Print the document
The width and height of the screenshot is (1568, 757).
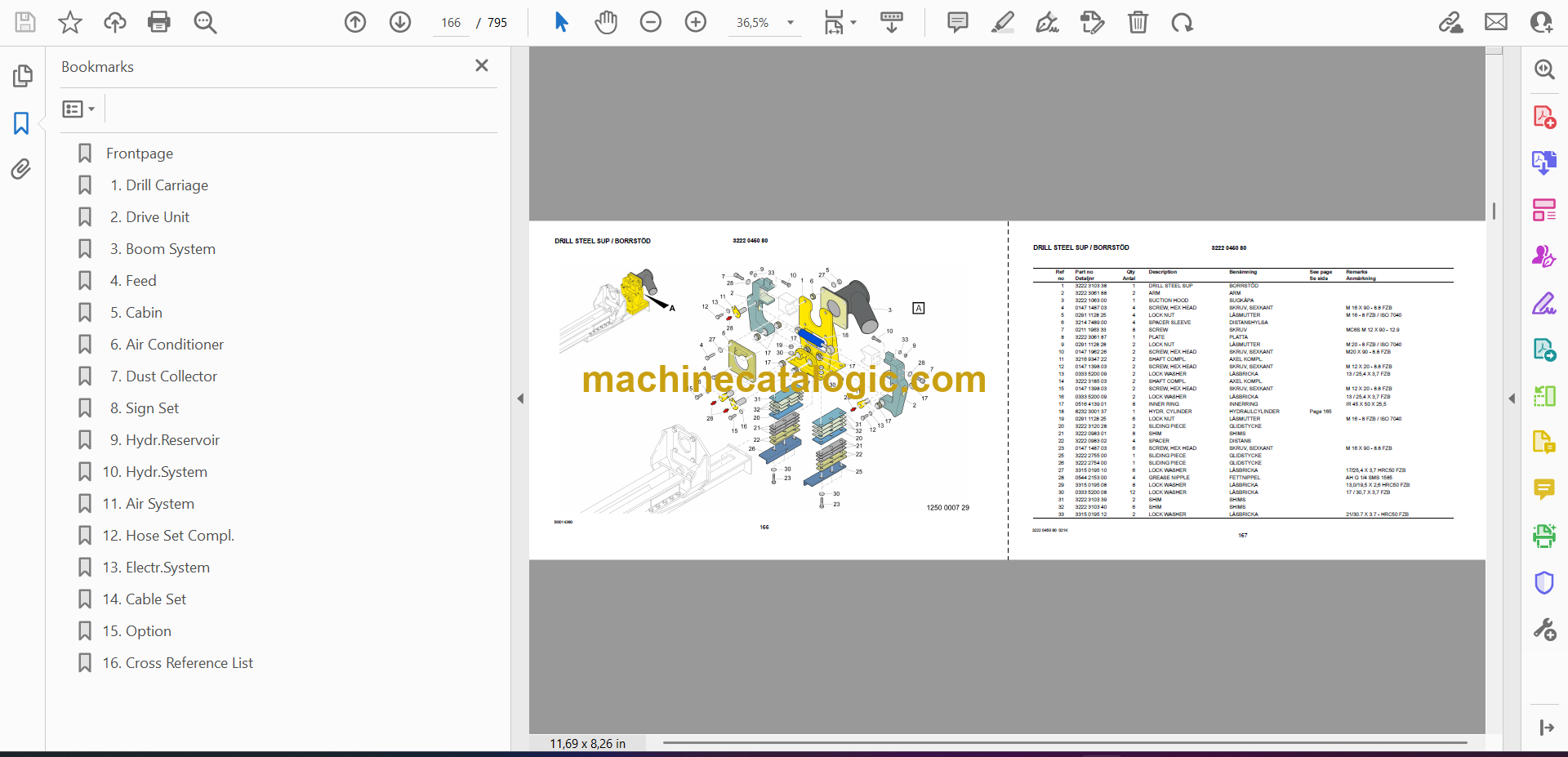point(159,22)
